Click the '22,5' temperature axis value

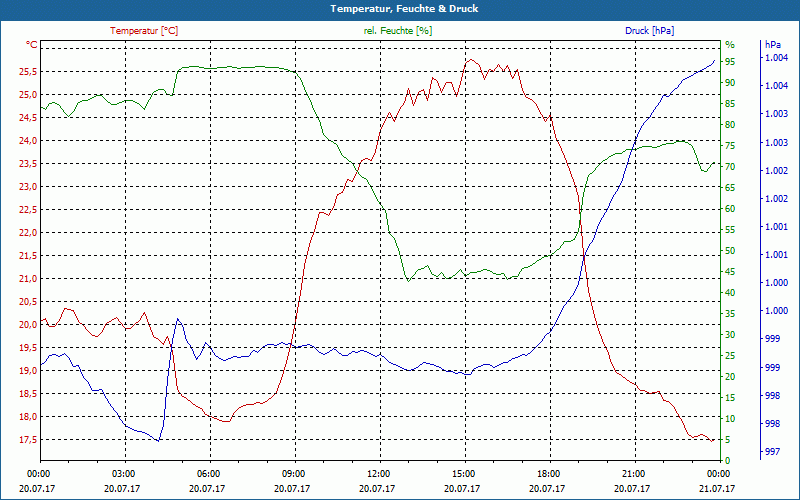click(x=28, y=210)
